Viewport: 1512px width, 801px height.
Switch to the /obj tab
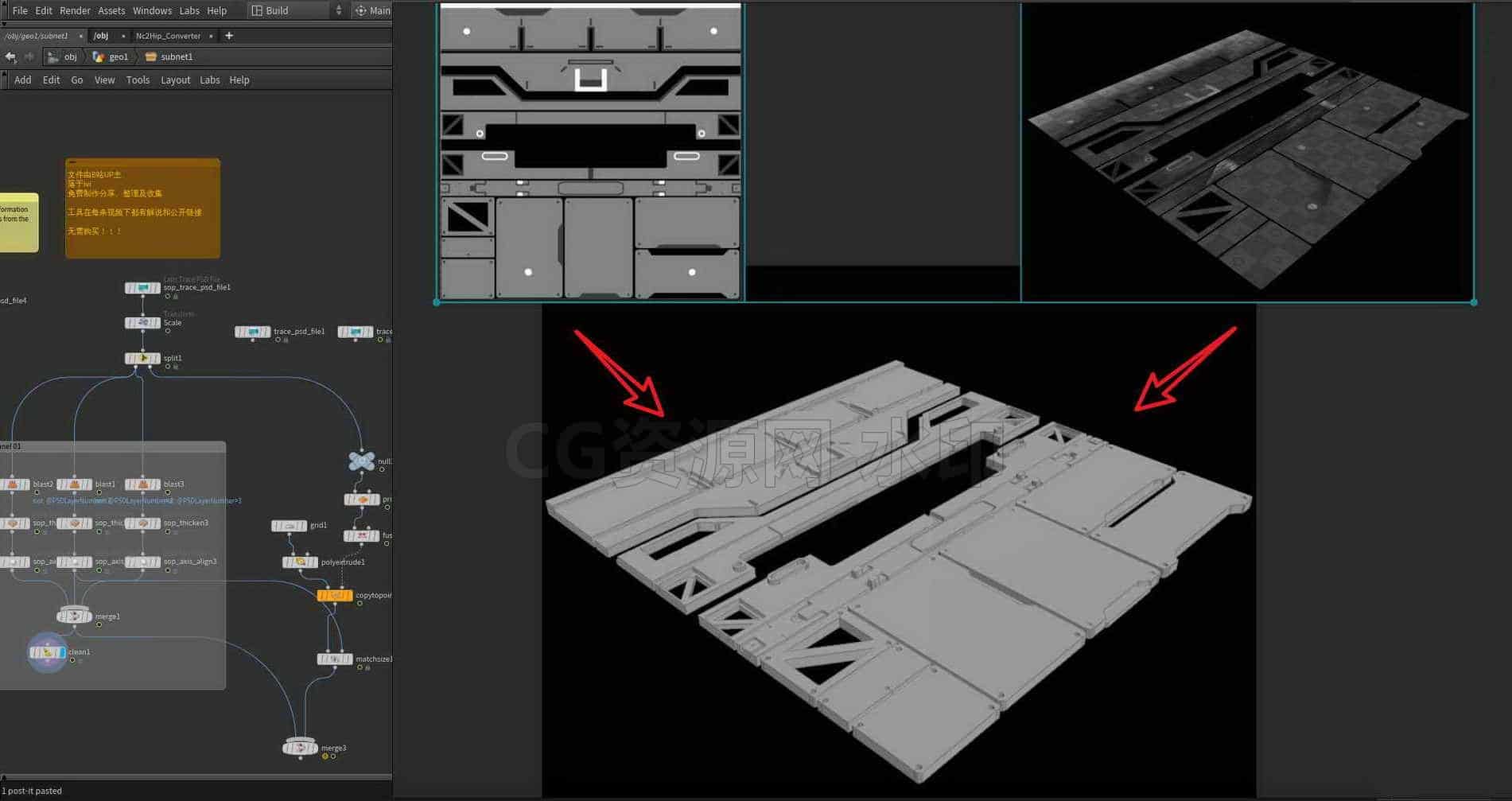point(101,36)
